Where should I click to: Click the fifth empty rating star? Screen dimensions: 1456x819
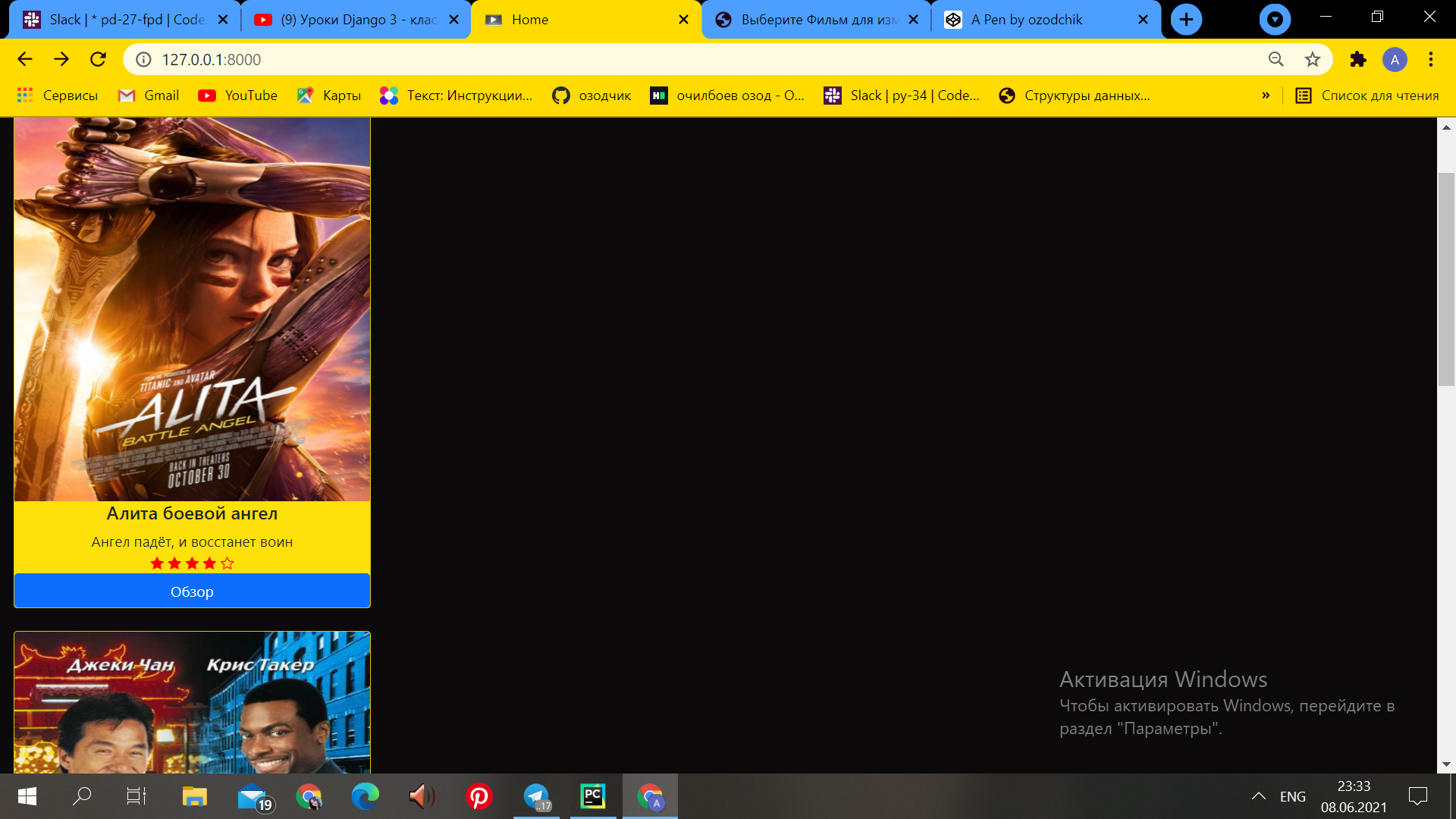(227, 563)
